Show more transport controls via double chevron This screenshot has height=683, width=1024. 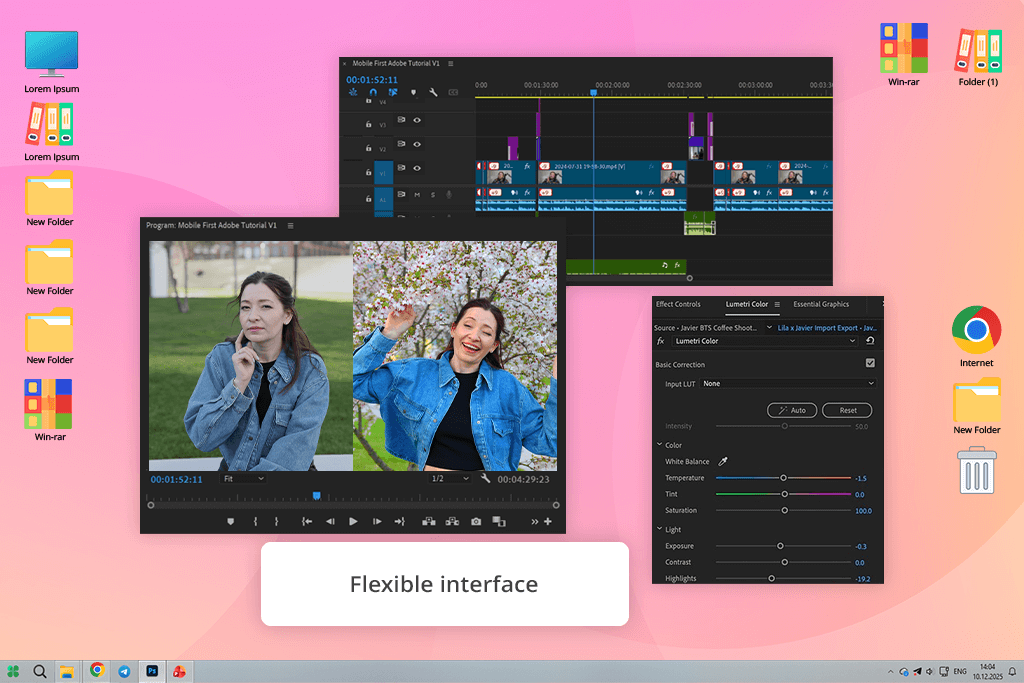click(x=535, y=522)
